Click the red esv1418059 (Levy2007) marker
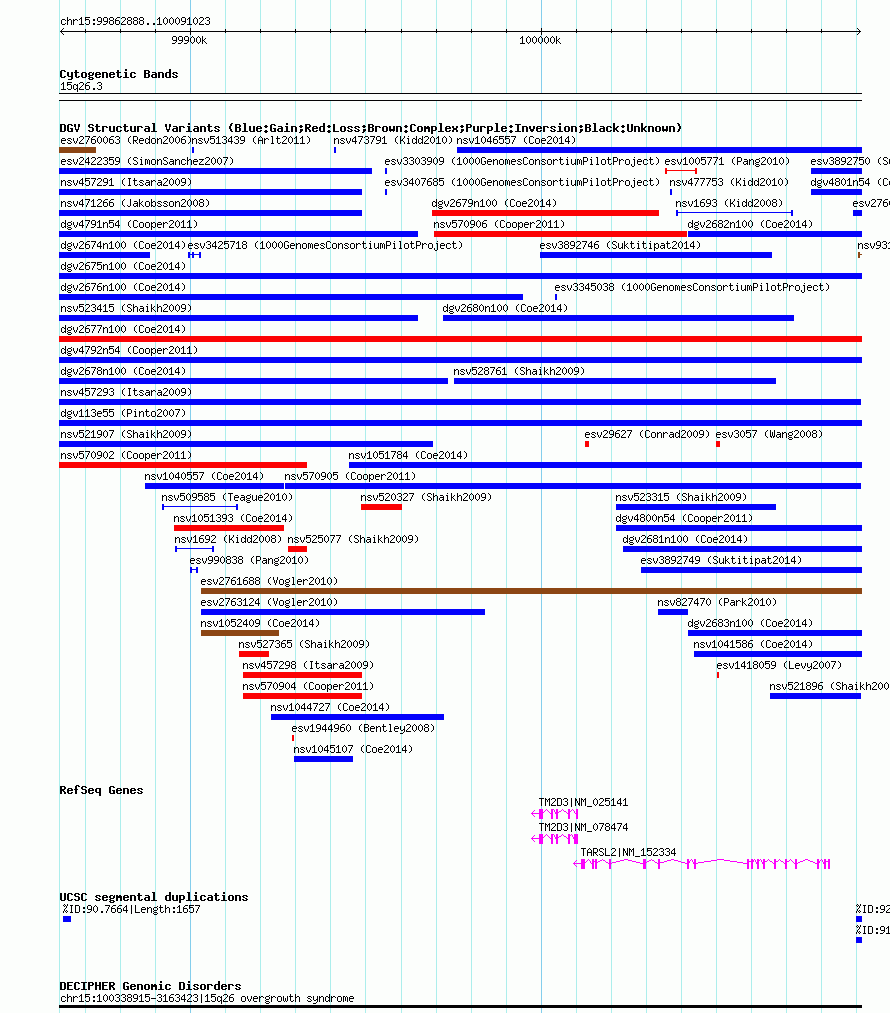This screenshot has width=890, height=1013. [x=718, y=675]
